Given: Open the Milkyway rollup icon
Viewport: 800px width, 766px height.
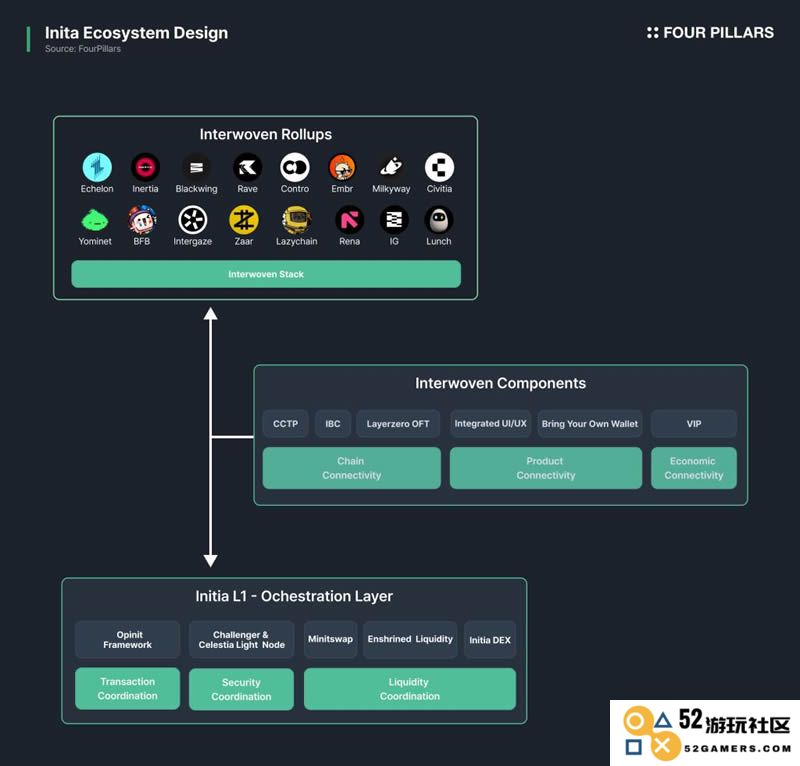Looking at the screenshot, I should click(391, 167).
